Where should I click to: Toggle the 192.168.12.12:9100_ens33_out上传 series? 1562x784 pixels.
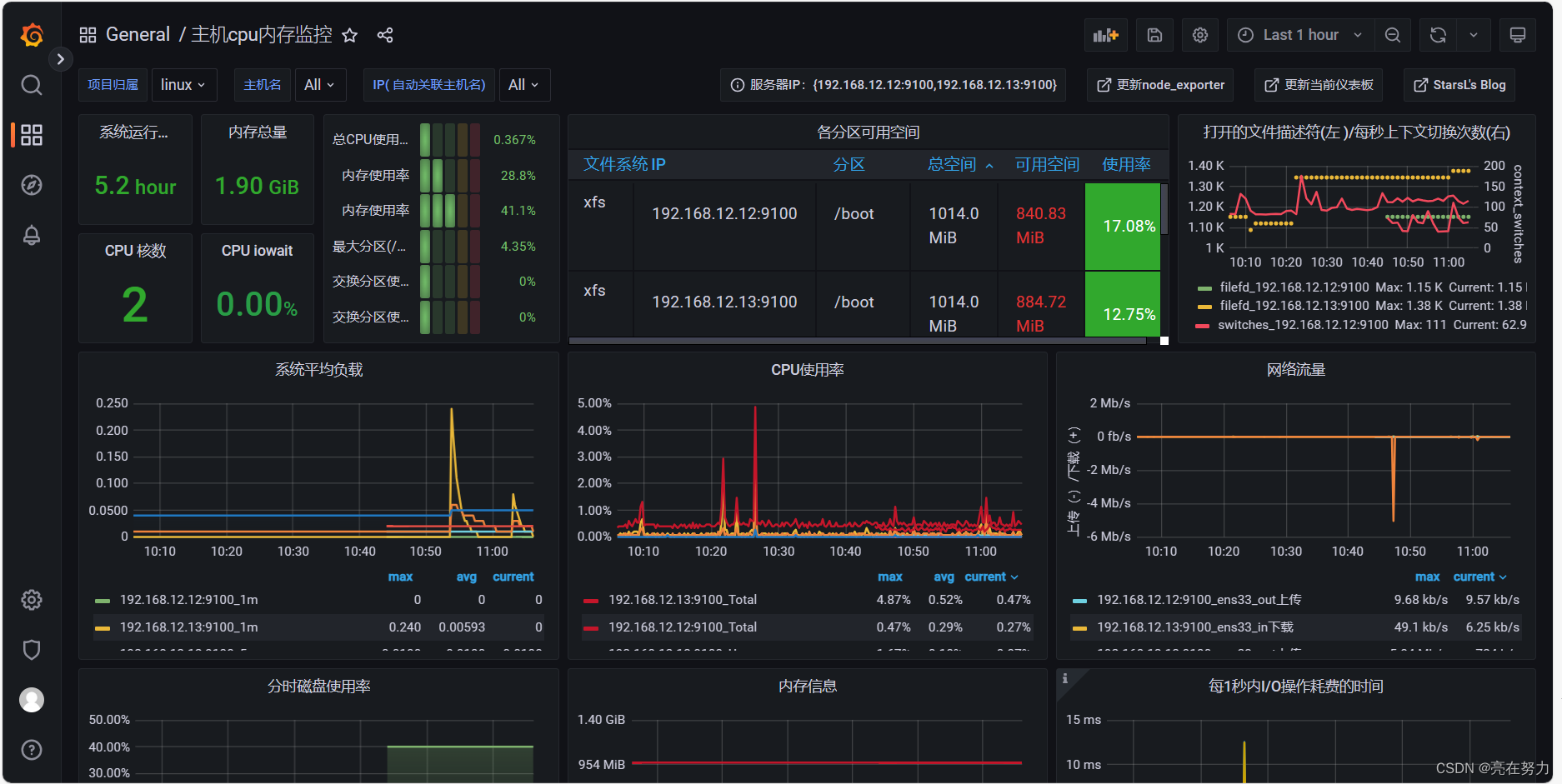(1199, 600)
